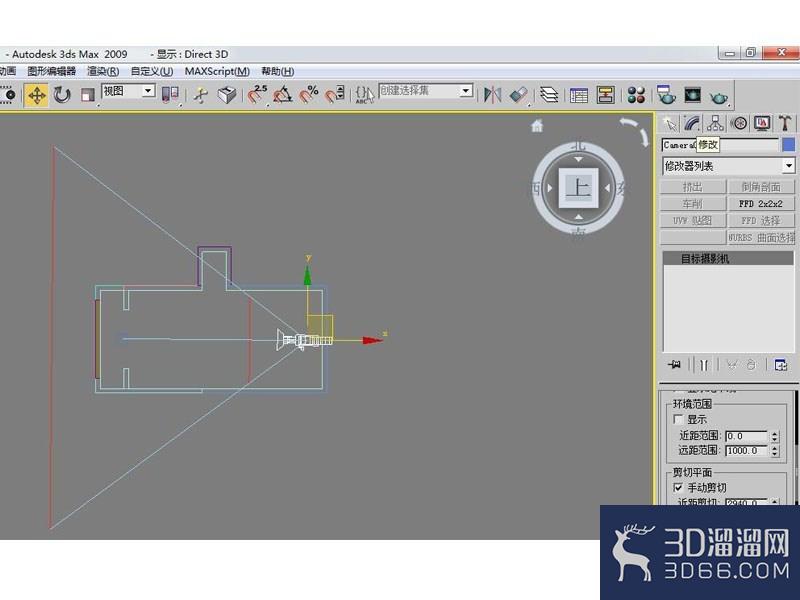Open the Display command panel
Screen dimensions: 800x600
(762, 123)
